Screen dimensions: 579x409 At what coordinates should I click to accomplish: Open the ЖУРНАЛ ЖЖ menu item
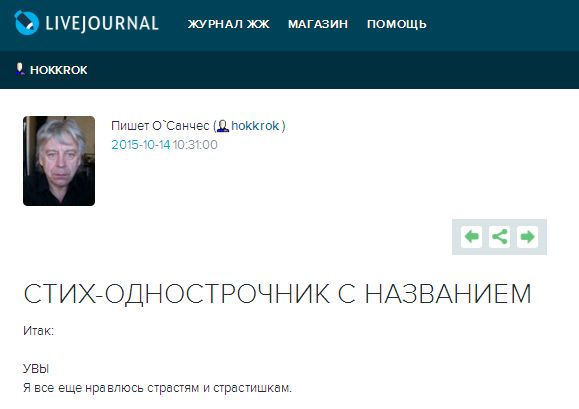tap(229, 24)
